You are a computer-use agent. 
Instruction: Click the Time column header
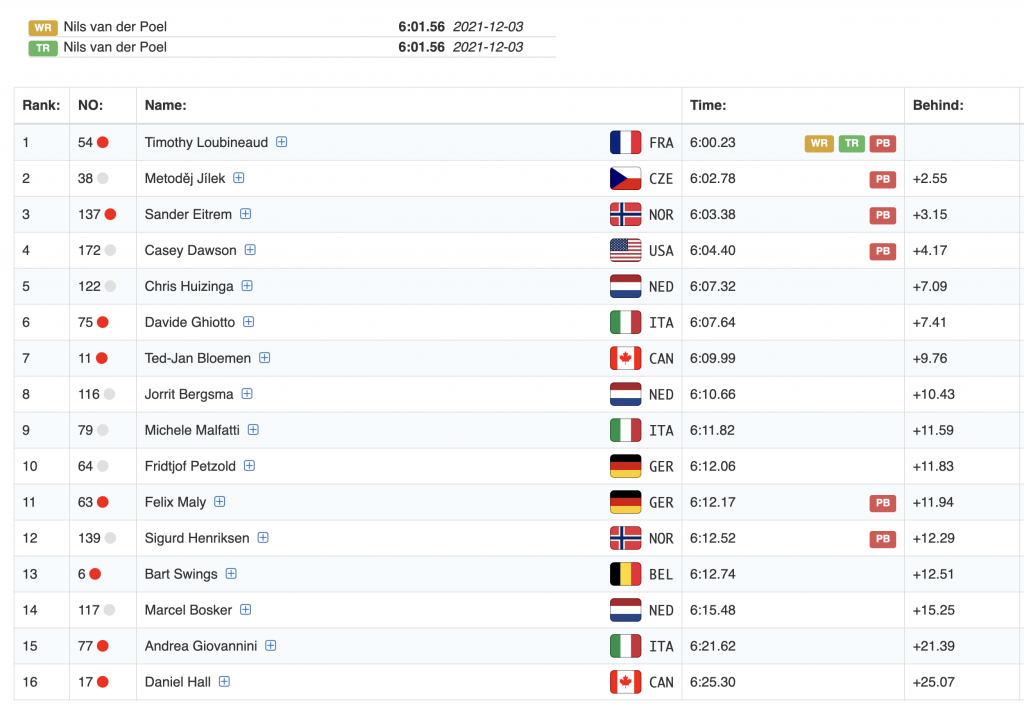coord(708,105)
